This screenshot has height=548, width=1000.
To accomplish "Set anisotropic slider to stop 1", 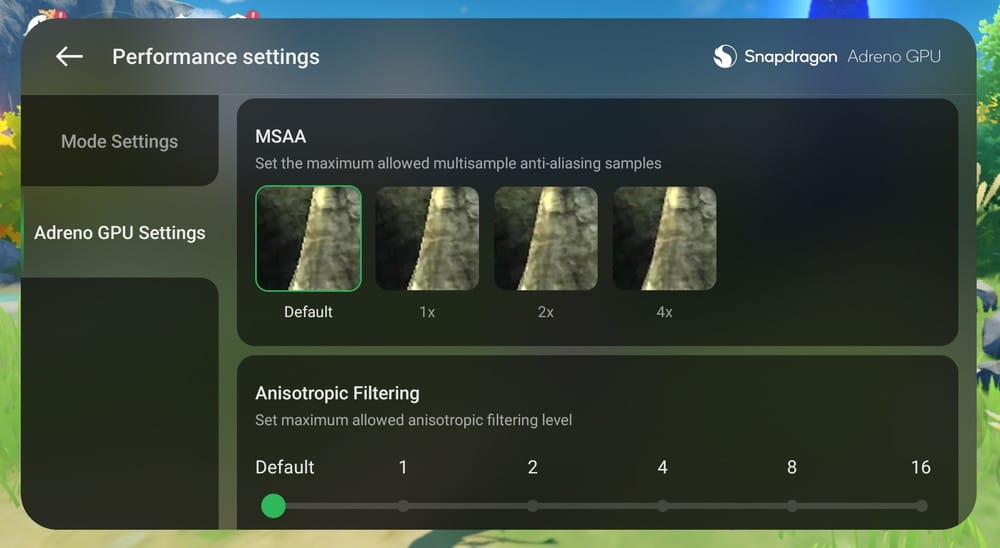I will click(402, 506).
